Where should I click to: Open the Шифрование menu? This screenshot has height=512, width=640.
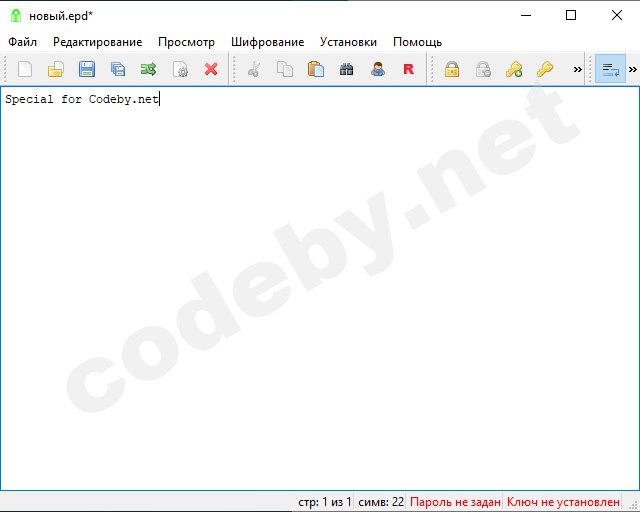point(267,42)
